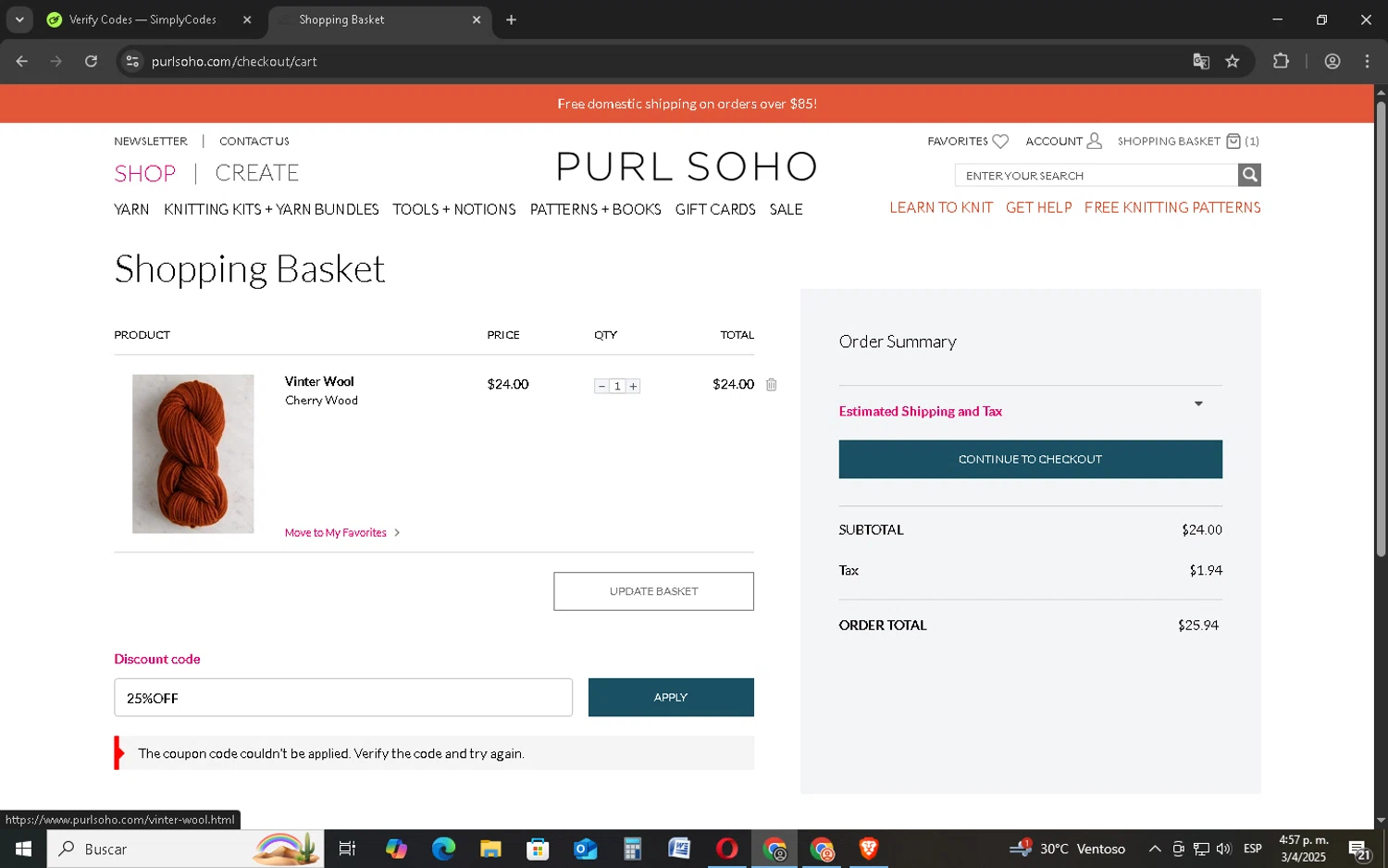1388x868 pixels.
Task: Reload the page in browser
Action: coord(91,61)
